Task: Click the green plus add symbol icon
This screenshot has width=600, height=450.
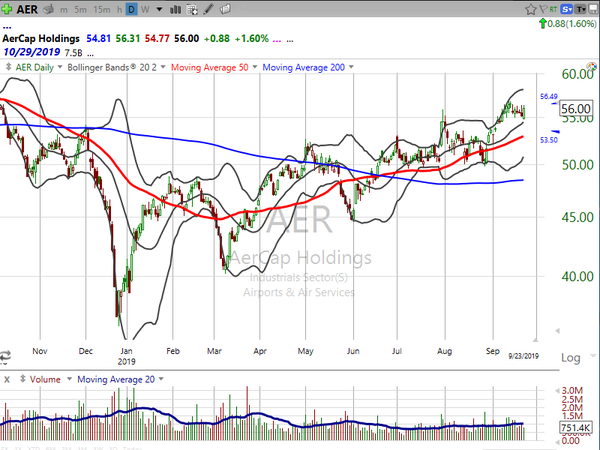Action: pos(9,10)
